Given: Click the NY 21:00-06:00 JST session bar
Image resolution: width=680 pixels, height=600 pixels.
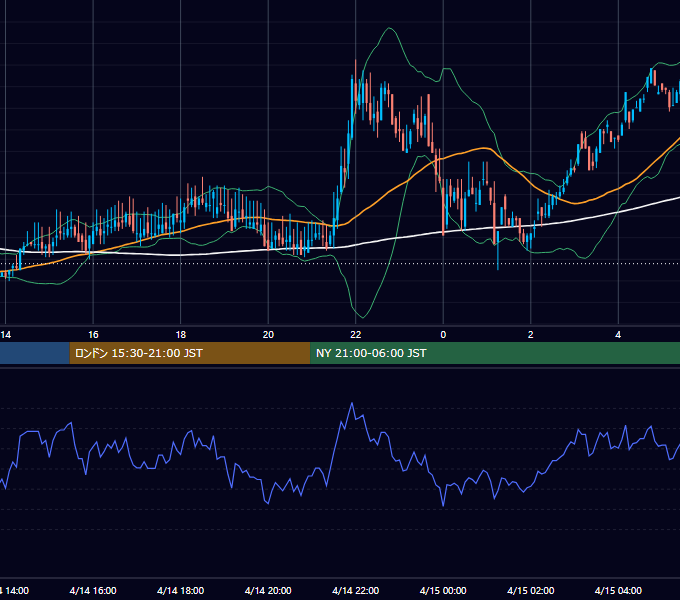Looking at the screenshot, I should tap(495, 353).
